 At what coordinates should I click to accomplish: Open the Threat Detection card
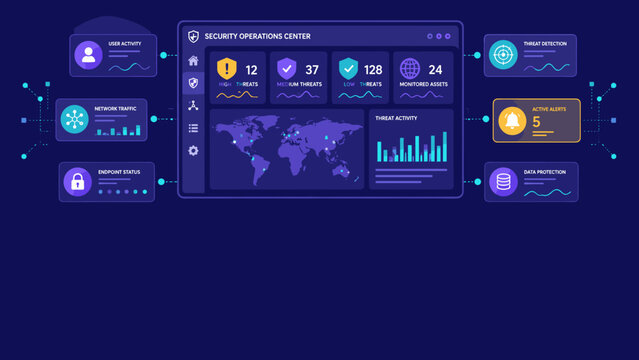pyautogui.click(x=530, y=55)
